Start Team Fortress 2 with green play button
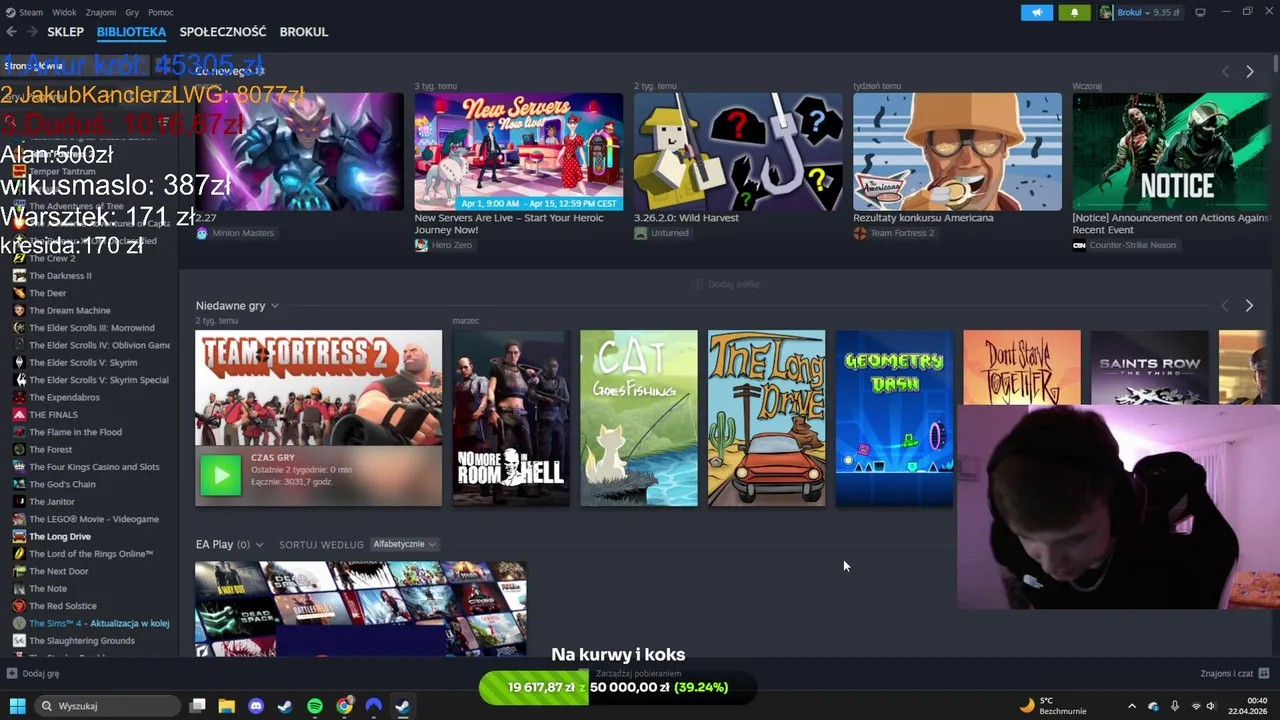The height and width of the screenshot is (720, 1280). point(221,475)
